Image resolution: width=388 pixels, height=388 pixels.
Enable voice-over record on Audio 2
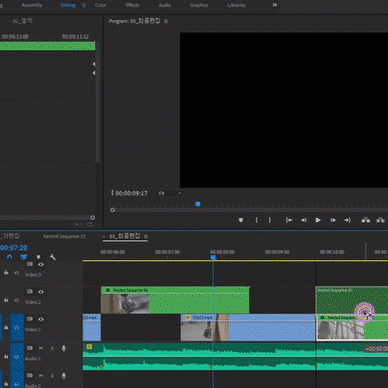click(x=64, y=376)
